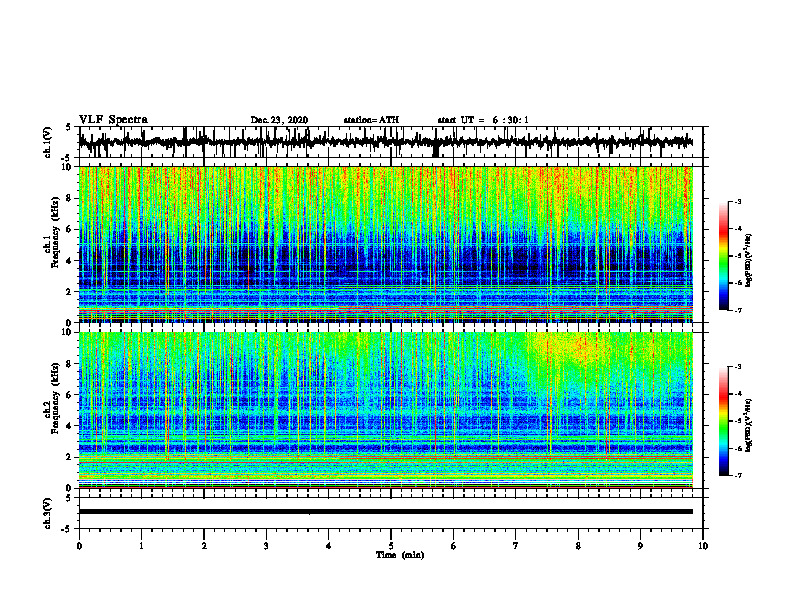Viewport: 792px width, 612px height.
Task: Click the "station=ATH" header label
Action: (x=371, y=120)
